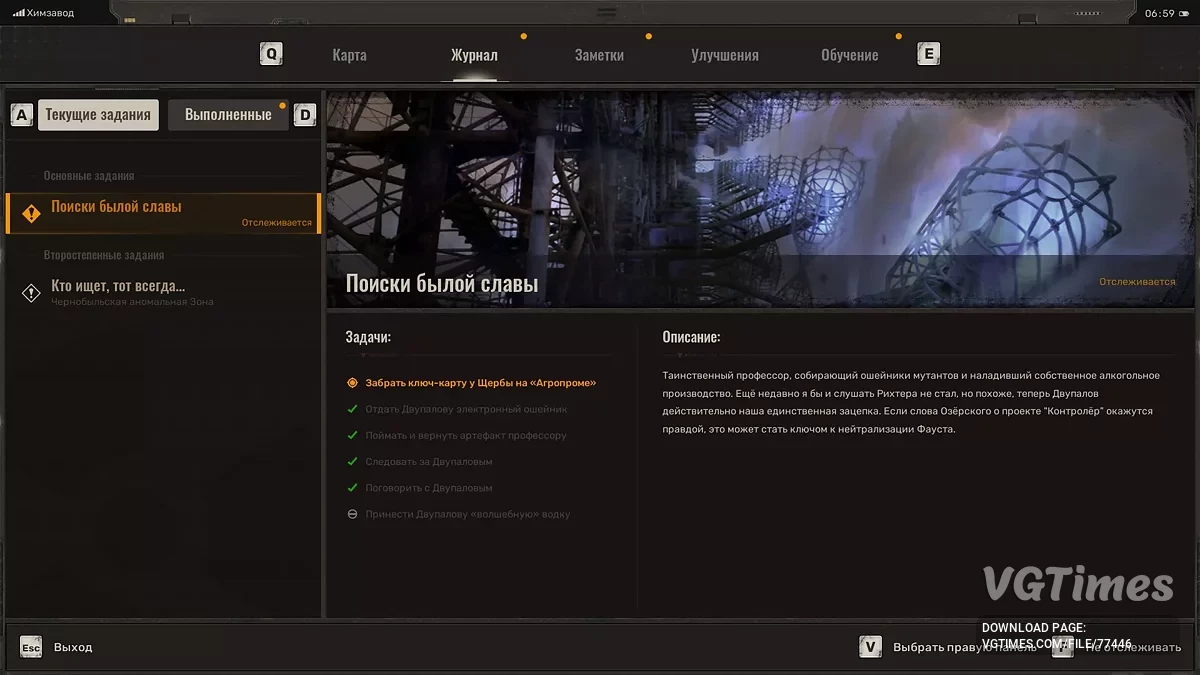Click checkmark next to Следовать за Двупаловым

tap(352, 462)
